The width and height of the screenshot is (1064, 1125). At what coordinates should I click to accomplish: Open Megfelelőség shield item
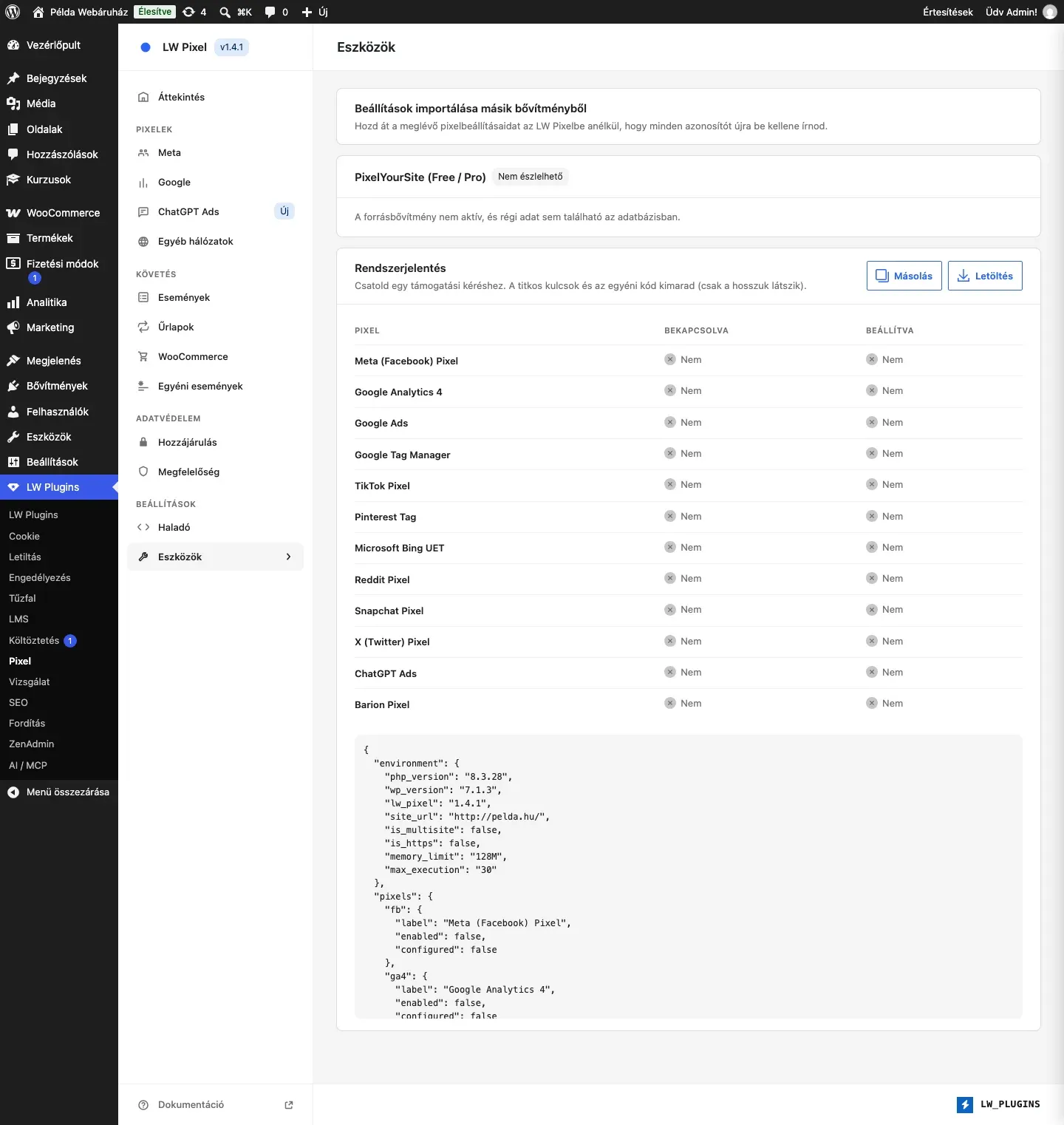point(215,472)
